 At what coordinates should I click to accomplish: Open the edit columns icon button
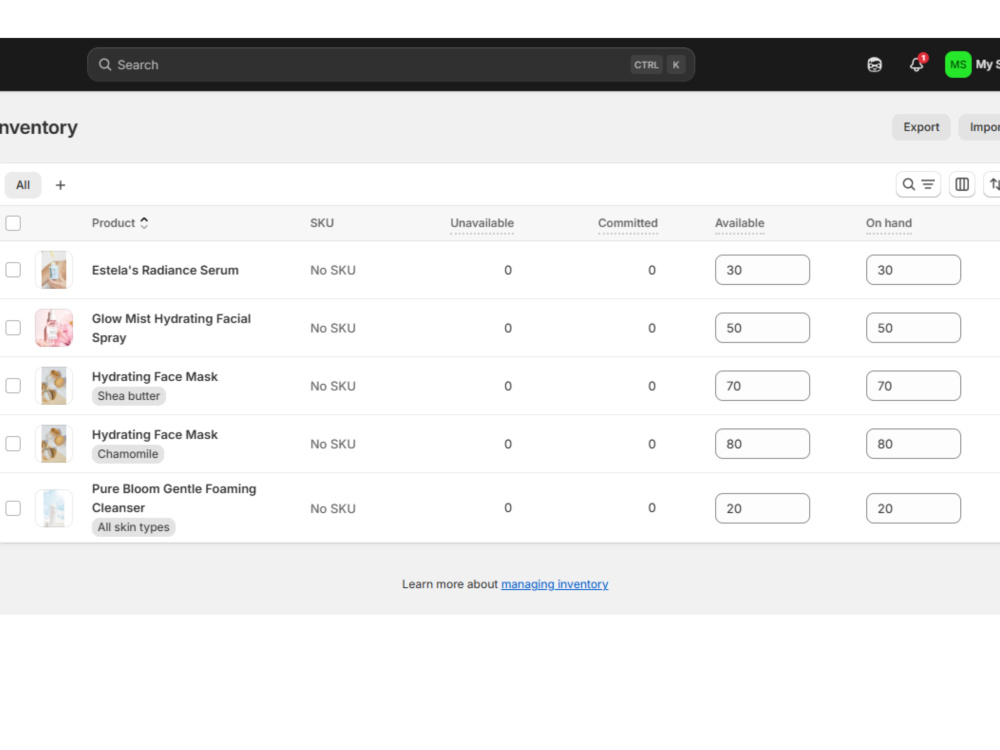coord(962,185)
